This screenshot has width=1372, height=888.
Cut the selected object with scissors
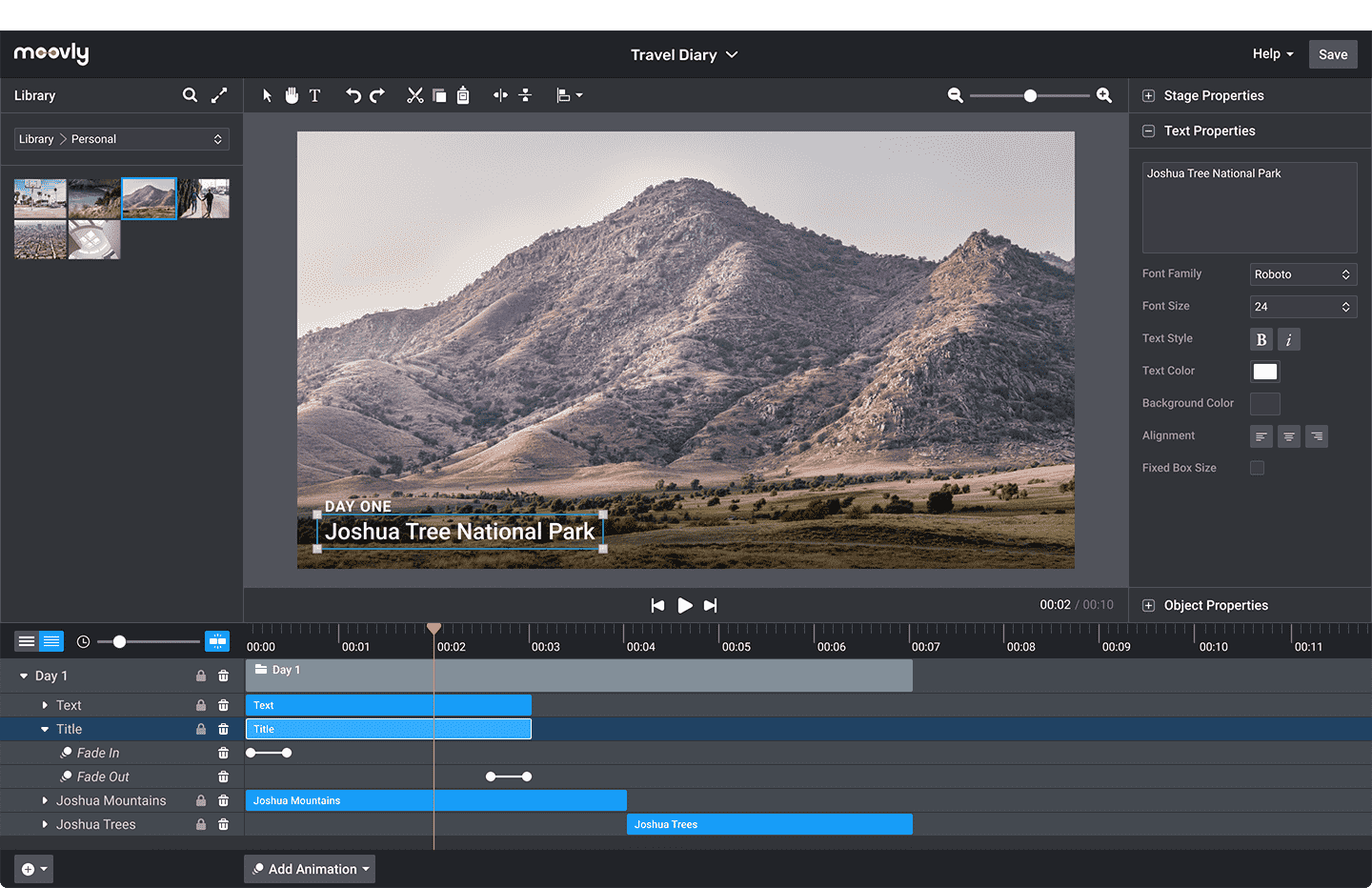point(415,95)
